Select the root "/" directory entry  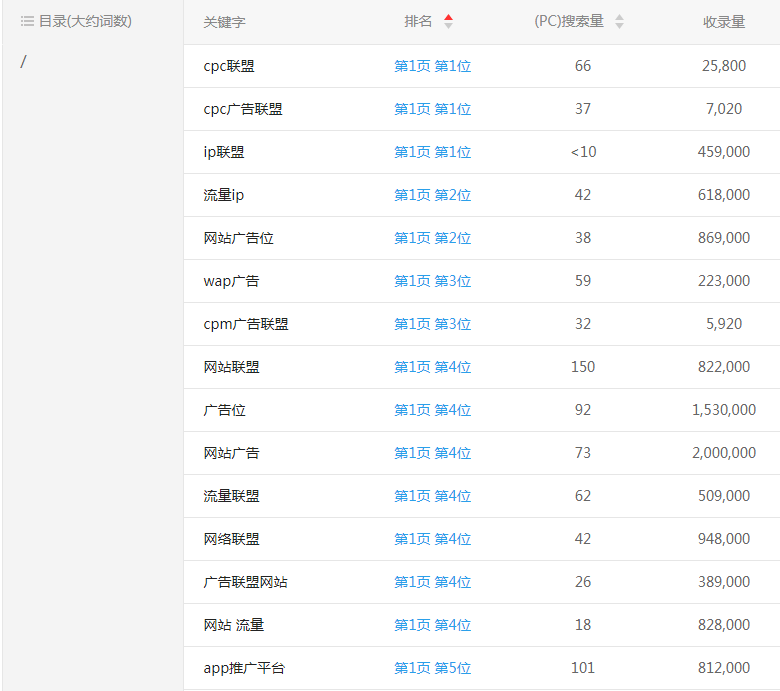pyautogui.click(x=24, y=62)
